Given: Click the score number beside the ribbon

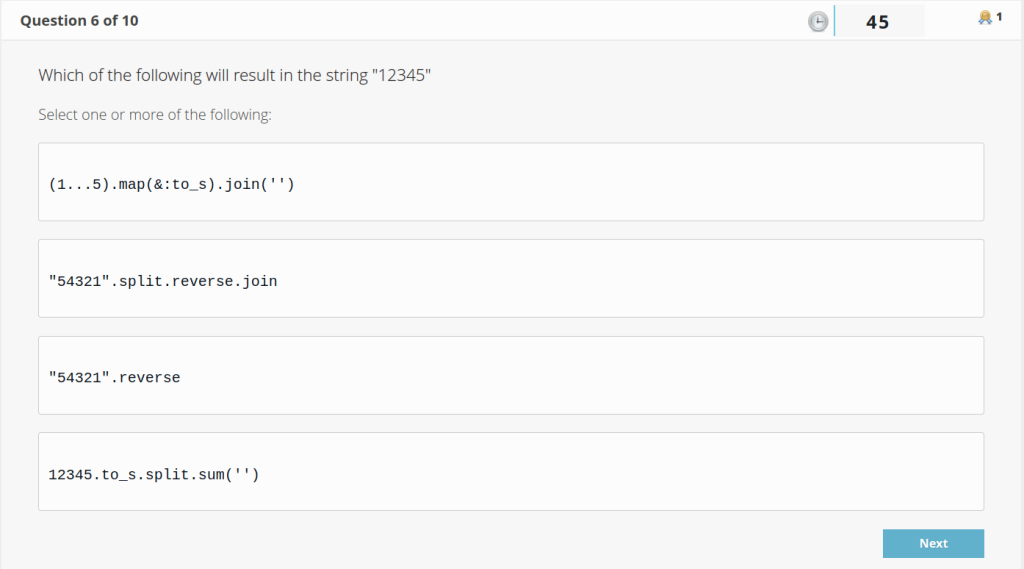Looking at the screenshot, I should [x=998, y=17].
